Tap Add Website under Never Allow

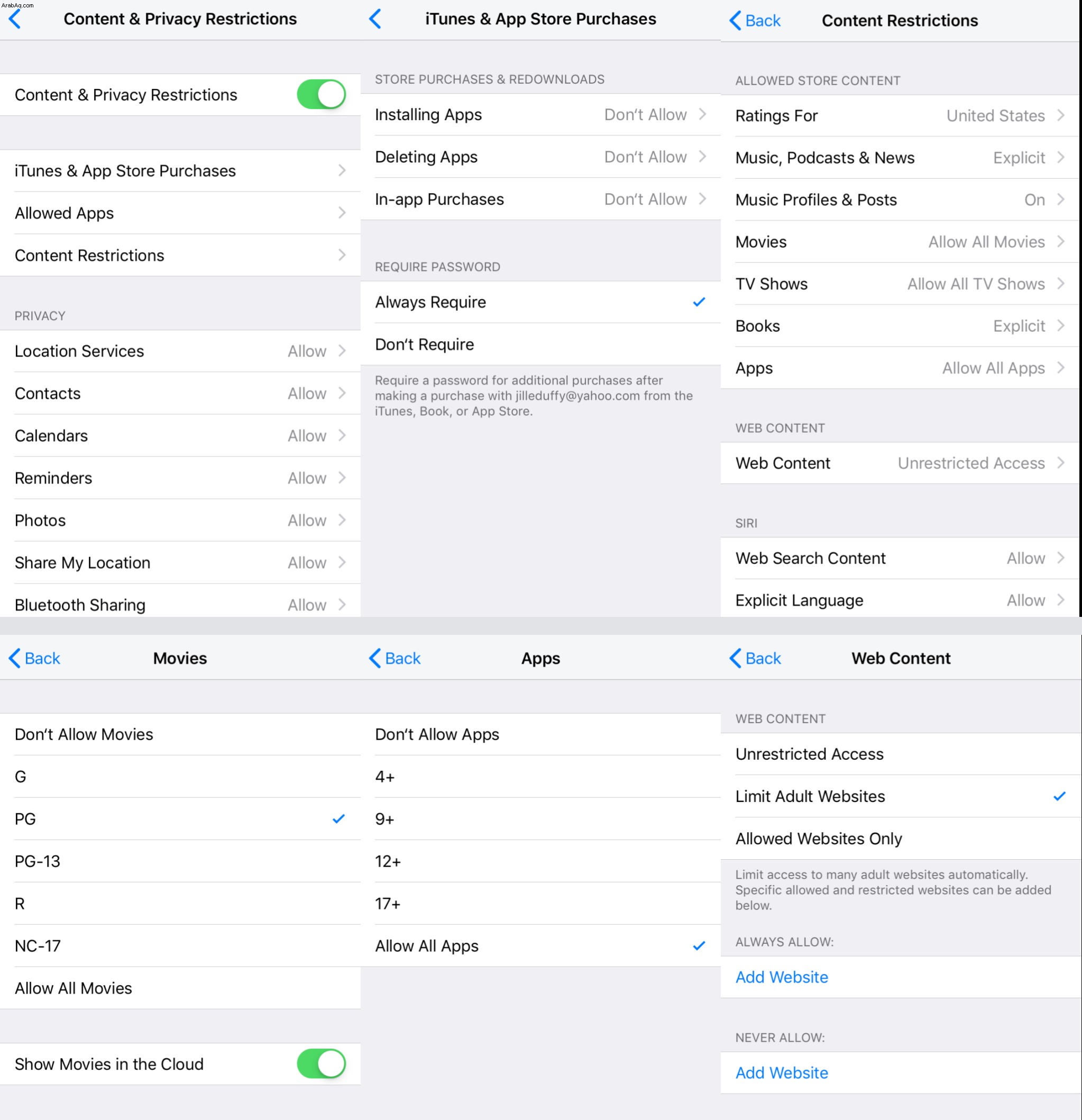tap(782, 1073)
